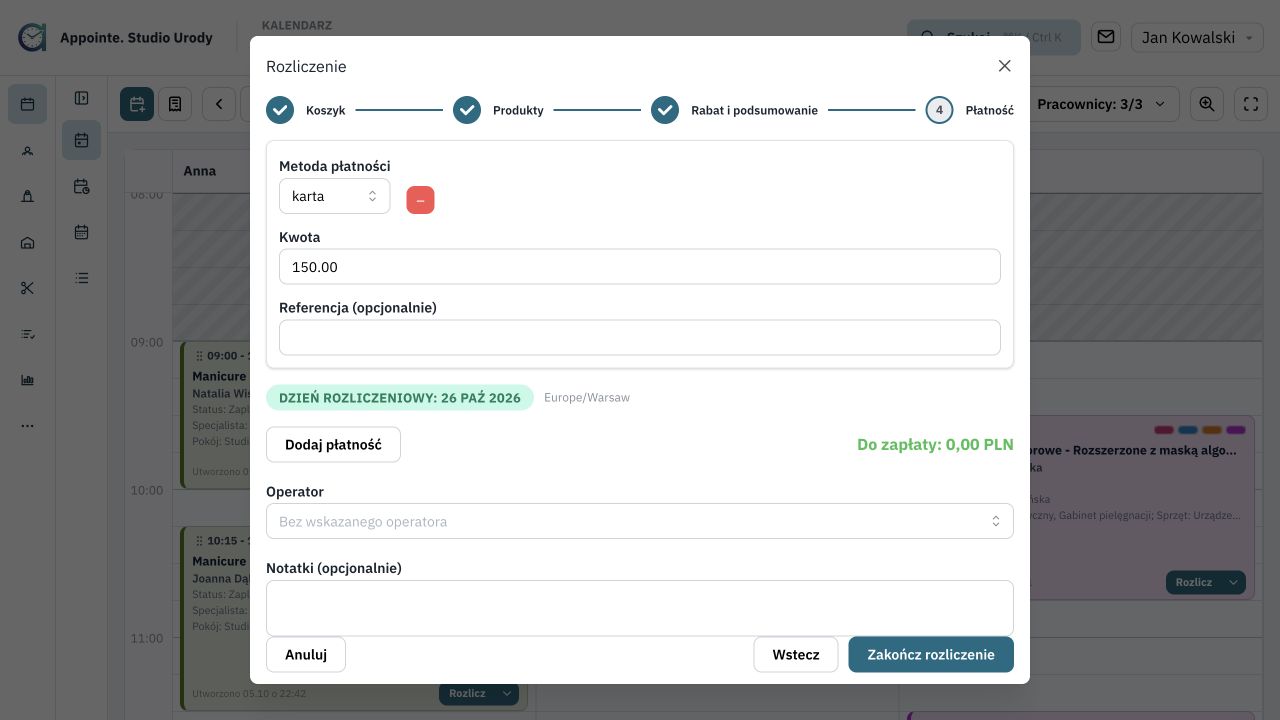Focus the Referencja (opcjonalnie) input field
Viewport: 1280px width, 720px height.
[x=640, y=337]
